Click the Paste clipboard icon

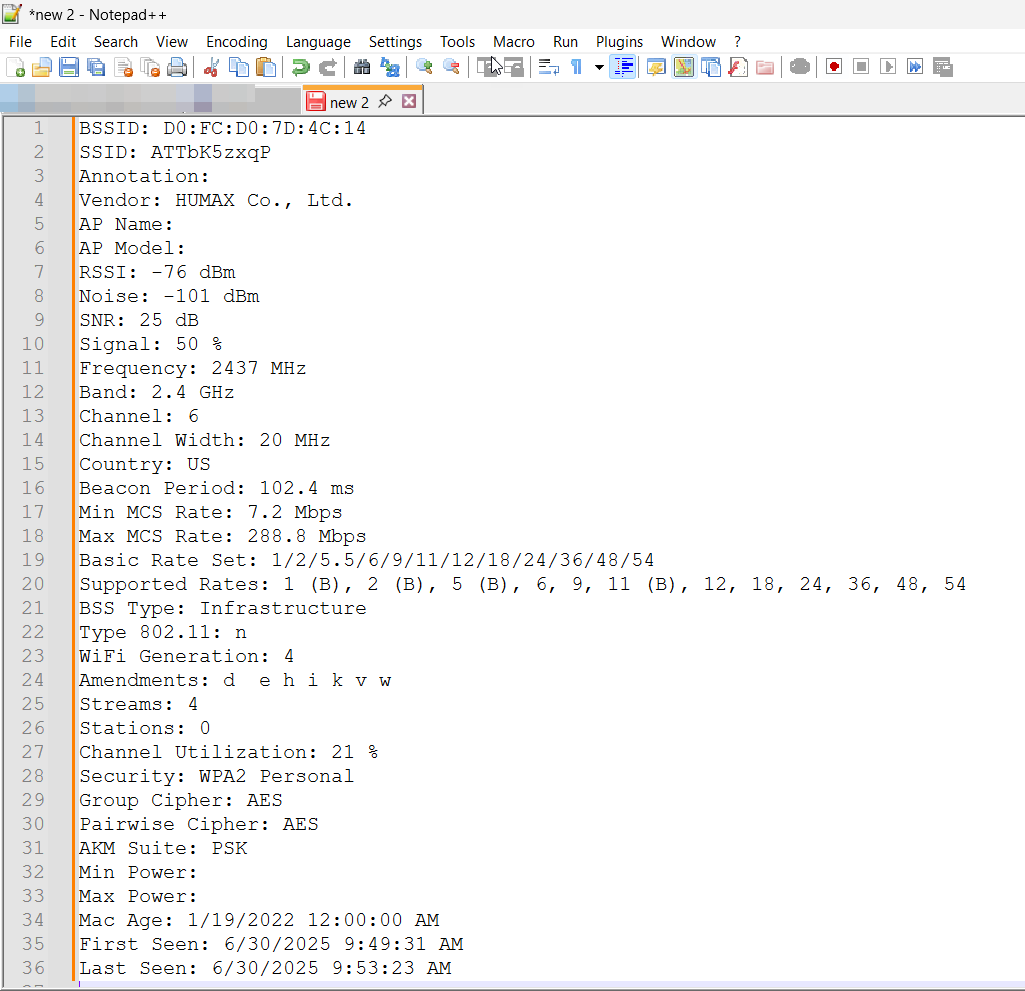(266, 67)
